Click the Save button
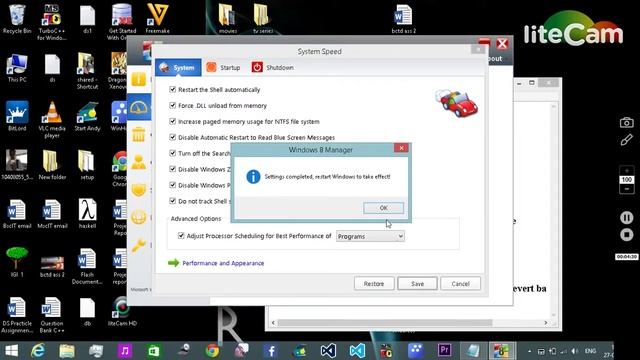640x360 pixels. 417,284
